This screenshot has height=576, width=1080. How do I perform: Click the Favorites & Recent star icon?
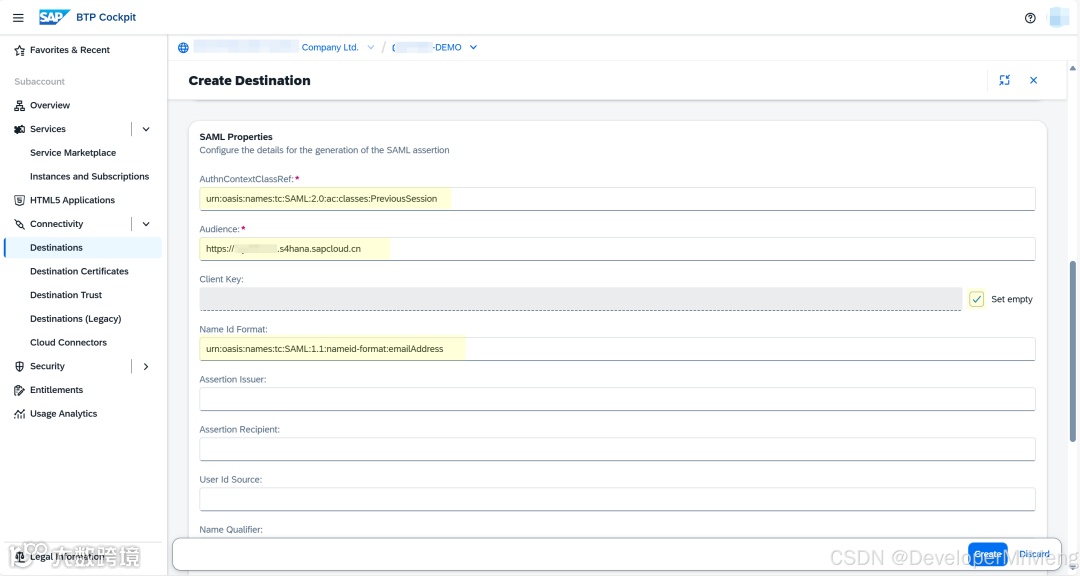(20, 50)
